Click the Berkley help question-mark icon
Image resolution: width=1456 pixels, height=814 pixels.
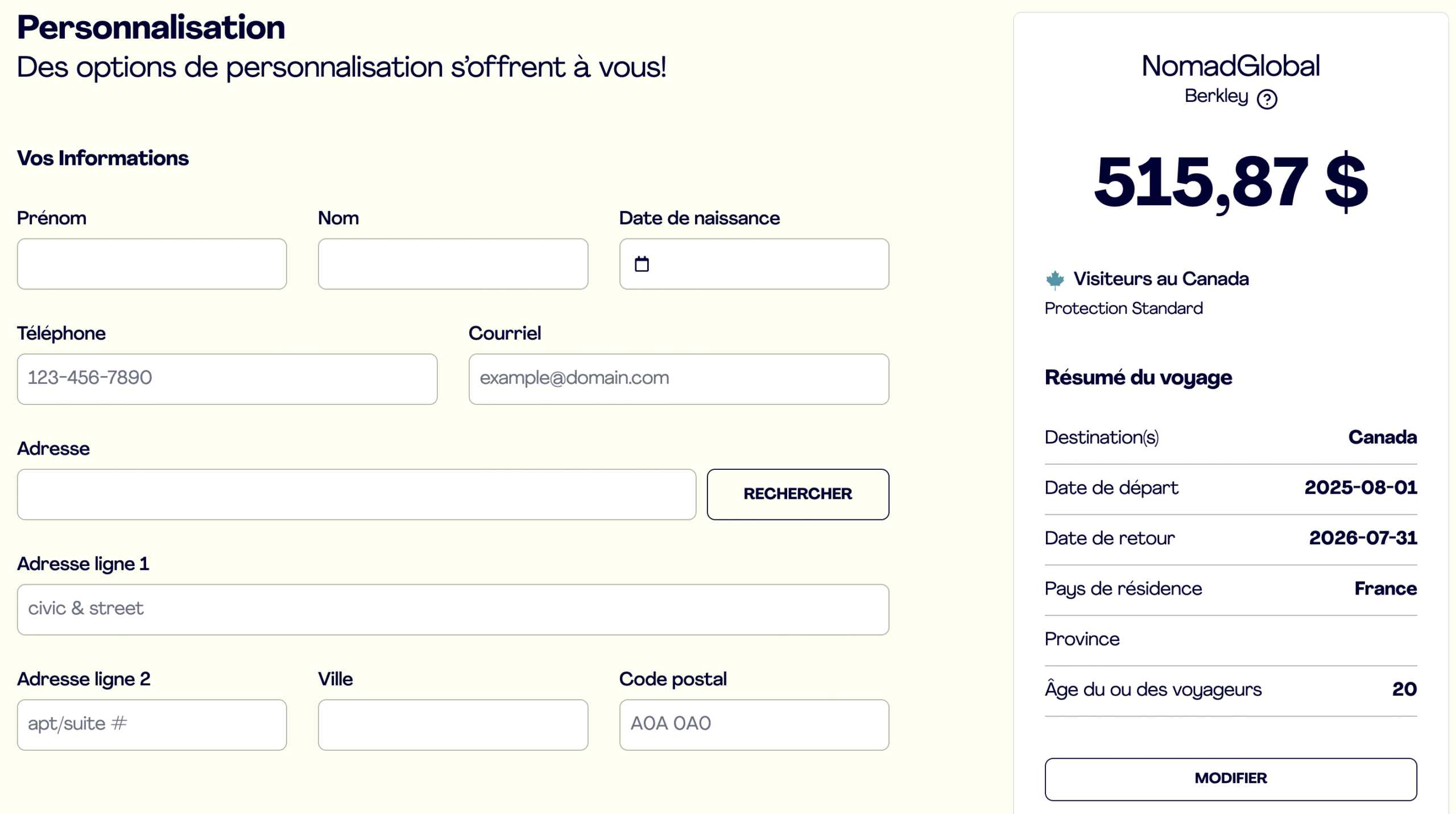tap(1267, 99)
